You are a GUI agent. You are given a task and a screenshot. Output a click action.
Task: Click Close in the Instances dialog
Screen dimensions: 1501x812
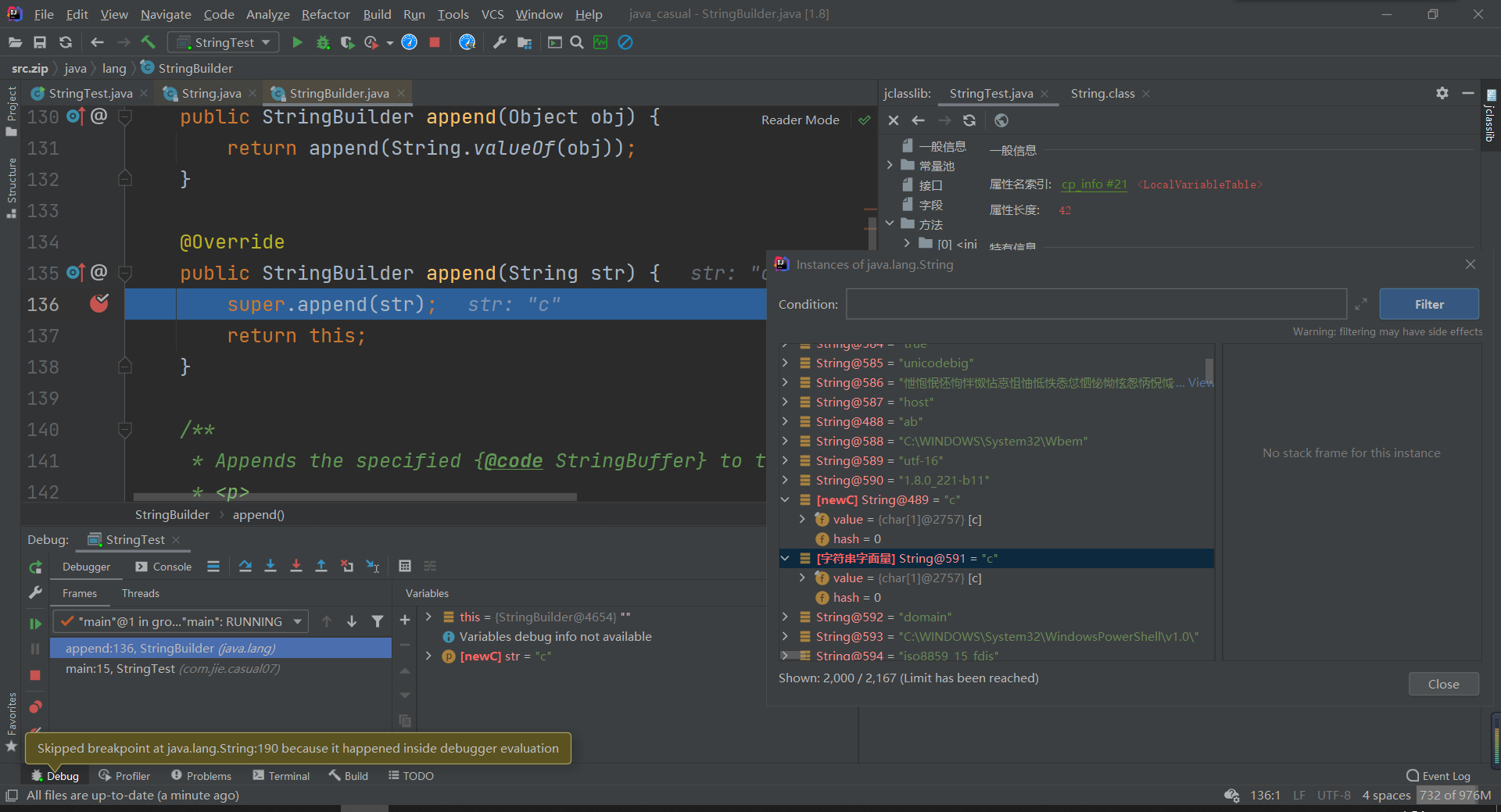point(1443,684)
